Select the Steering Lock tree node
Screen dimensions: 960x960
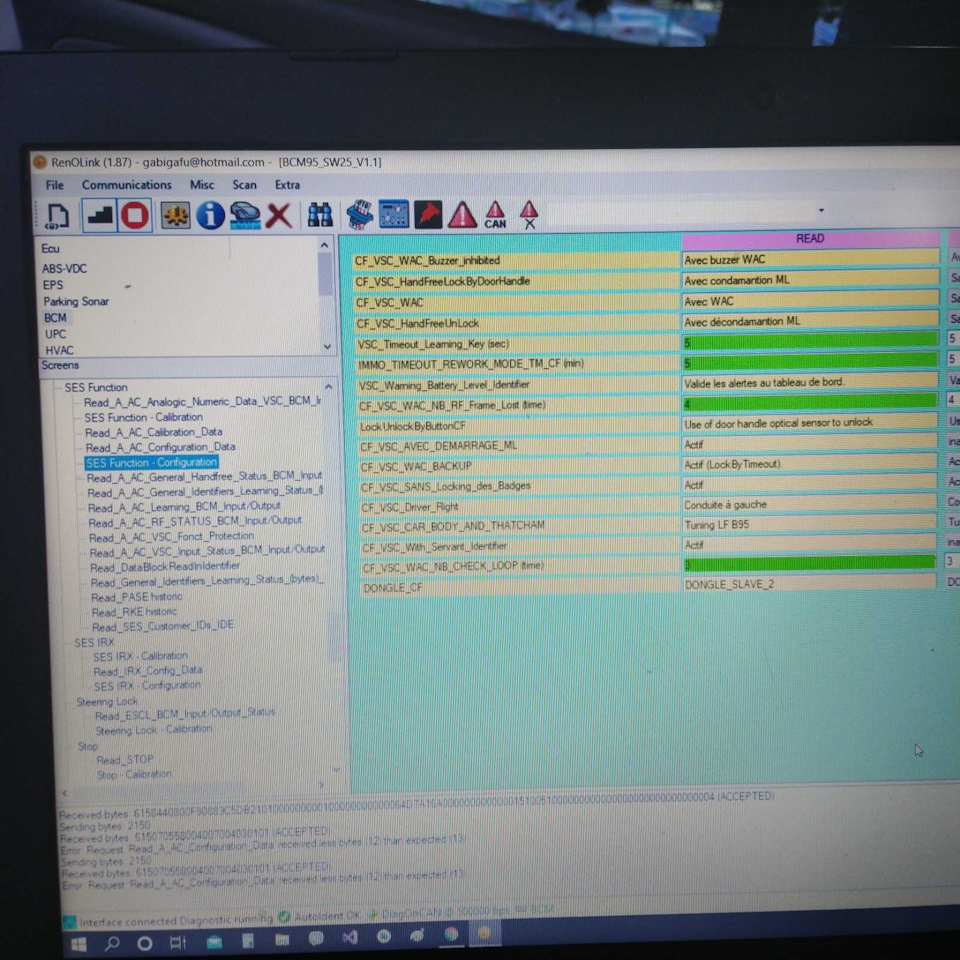pyautogui.click(x=107, y=702)
